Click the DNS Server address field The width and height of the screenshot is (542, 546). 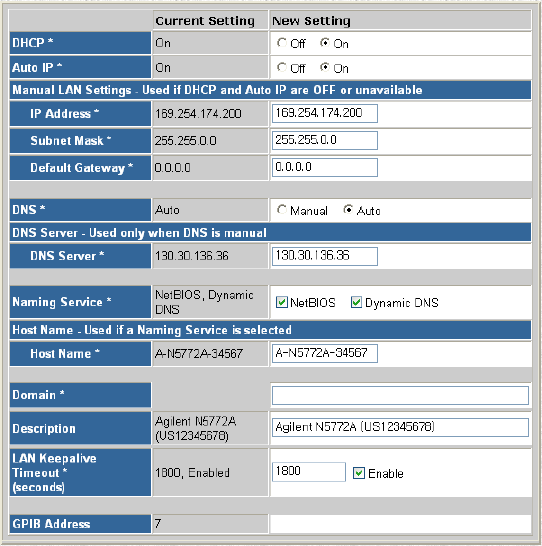click(324, 256)
